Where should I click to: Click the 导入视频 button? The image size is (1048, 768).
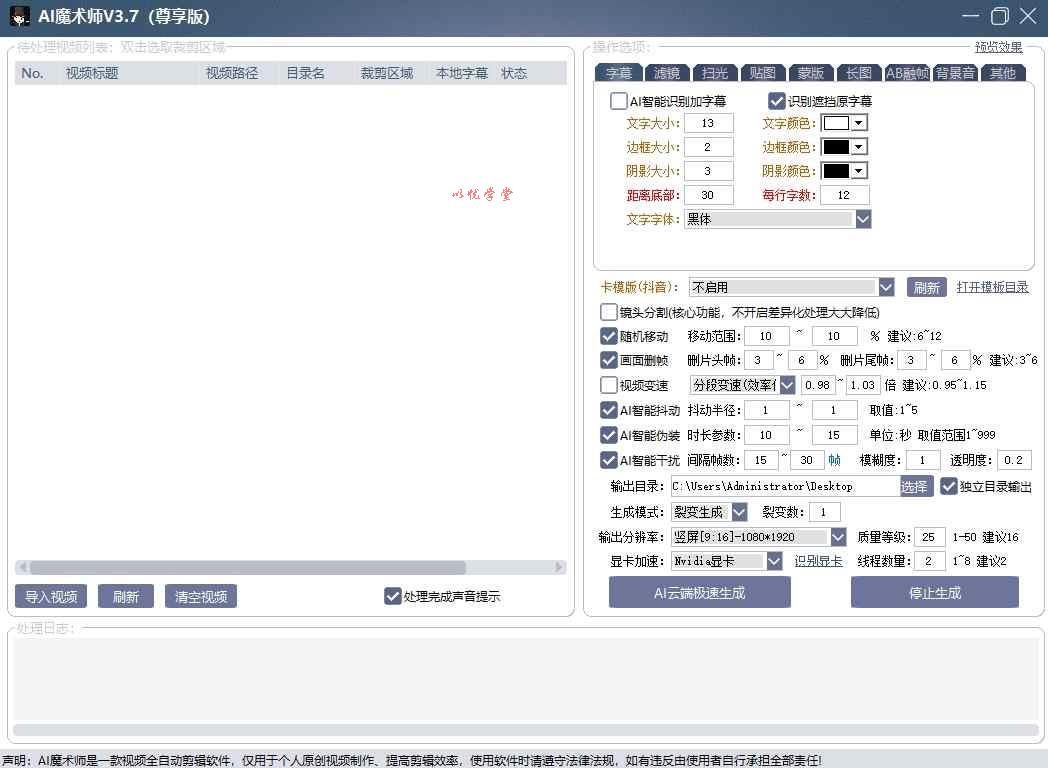[51, 597]
